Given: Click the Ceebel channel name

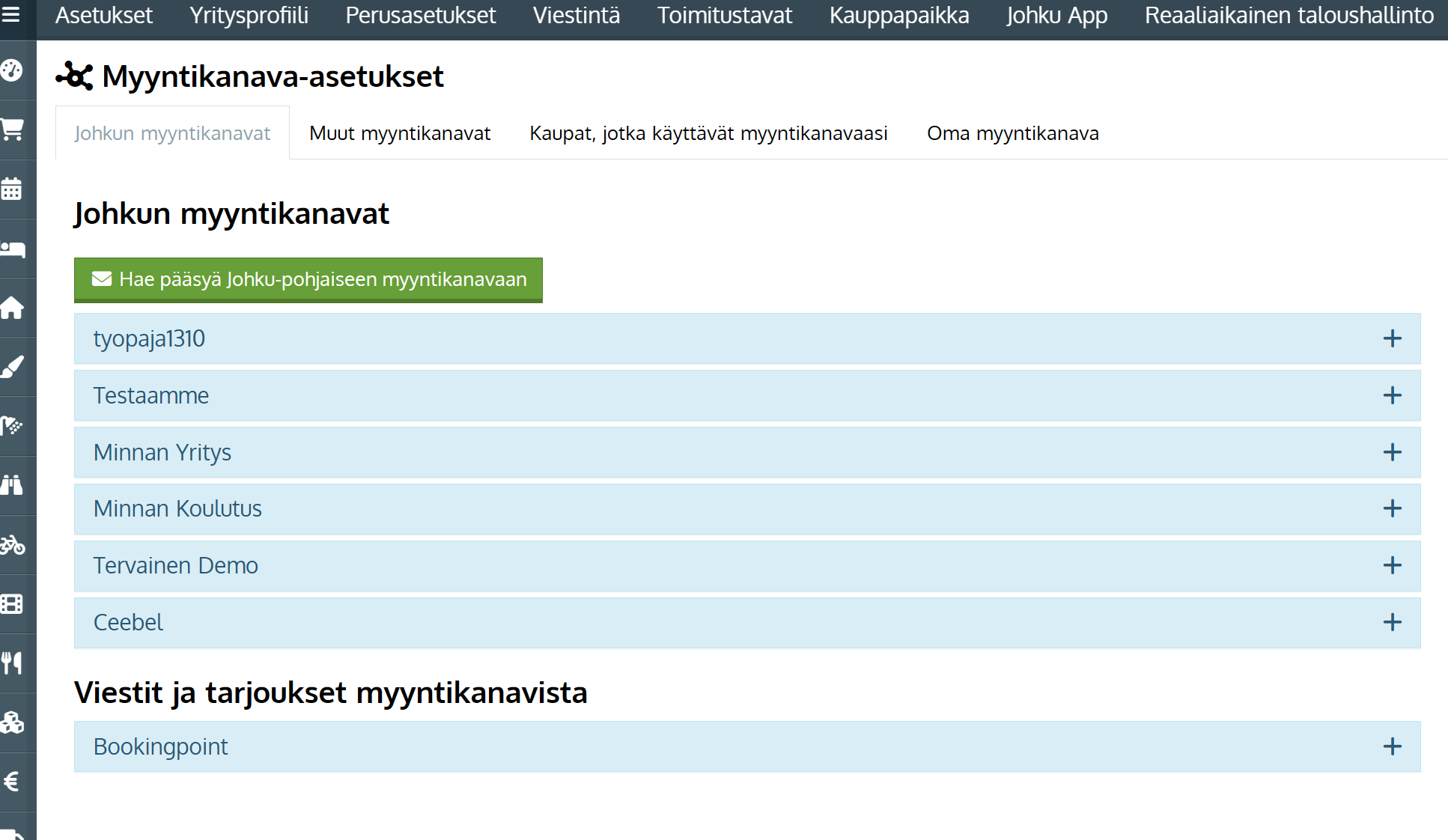Looking at the screenshot, I should (128, 622).
